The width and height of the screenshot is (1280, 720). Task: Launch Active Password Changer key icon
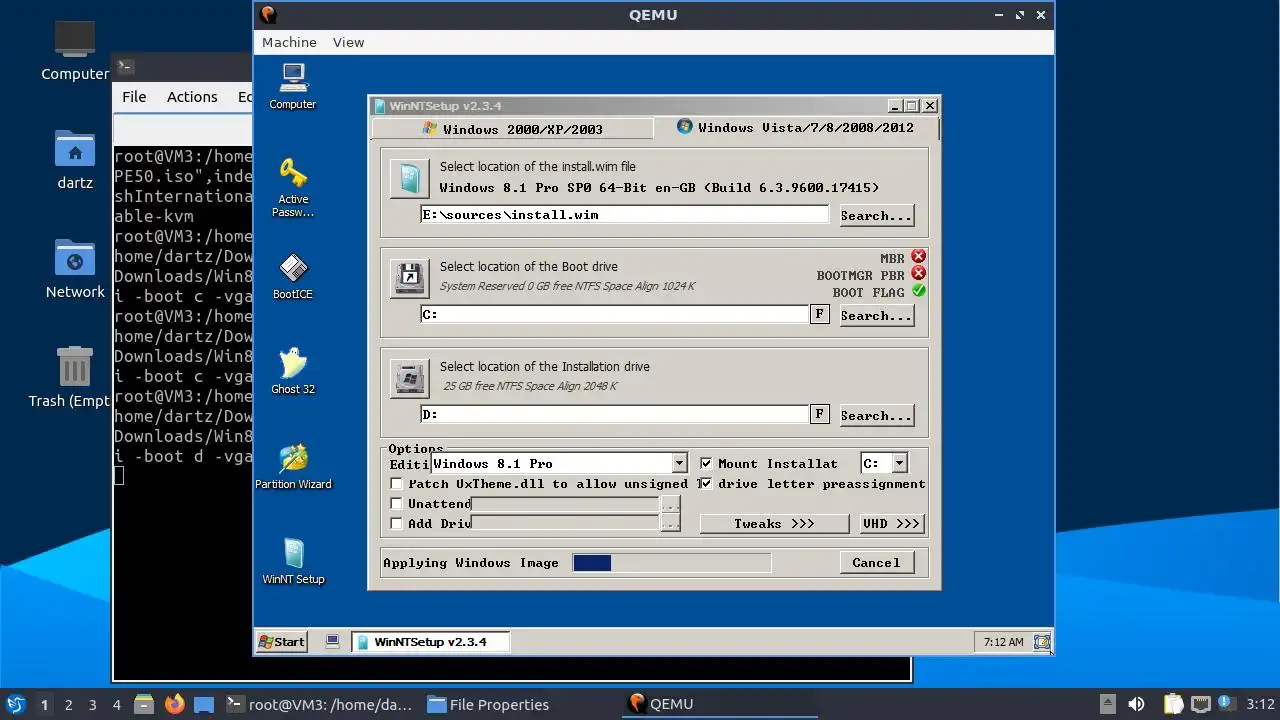pos(293,187)
